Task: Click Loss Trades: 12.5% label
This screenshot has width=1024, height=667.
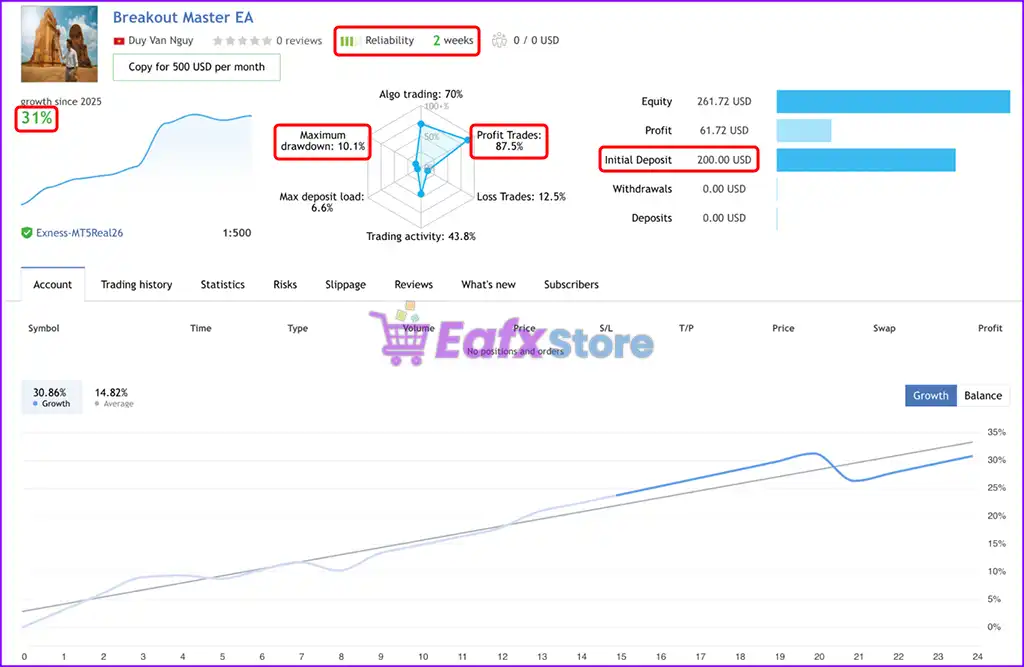Action: pos(521,197)
